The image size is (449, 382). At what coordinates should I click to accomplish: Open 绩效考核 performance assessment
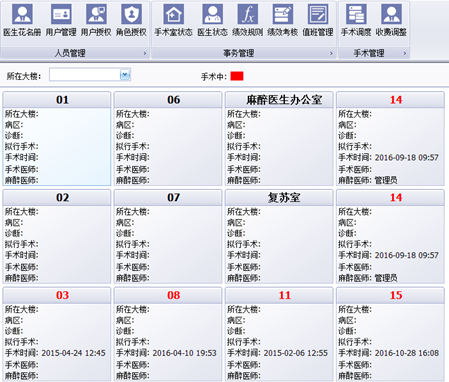pos(283,19)
